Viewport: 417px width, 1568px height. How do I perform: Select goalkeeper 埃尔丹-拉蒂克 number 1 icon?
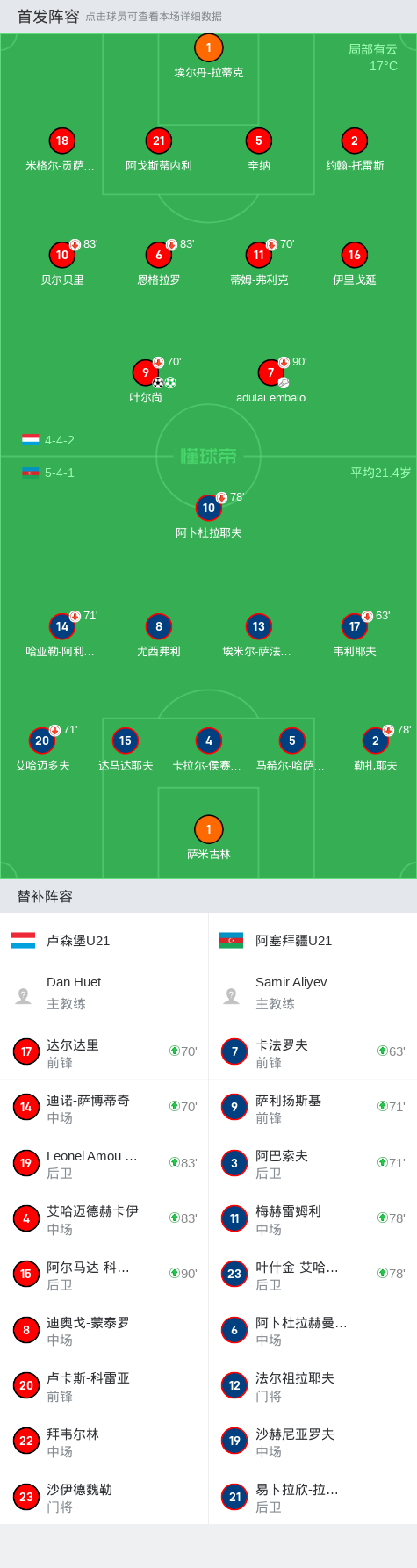pos(208,48)
